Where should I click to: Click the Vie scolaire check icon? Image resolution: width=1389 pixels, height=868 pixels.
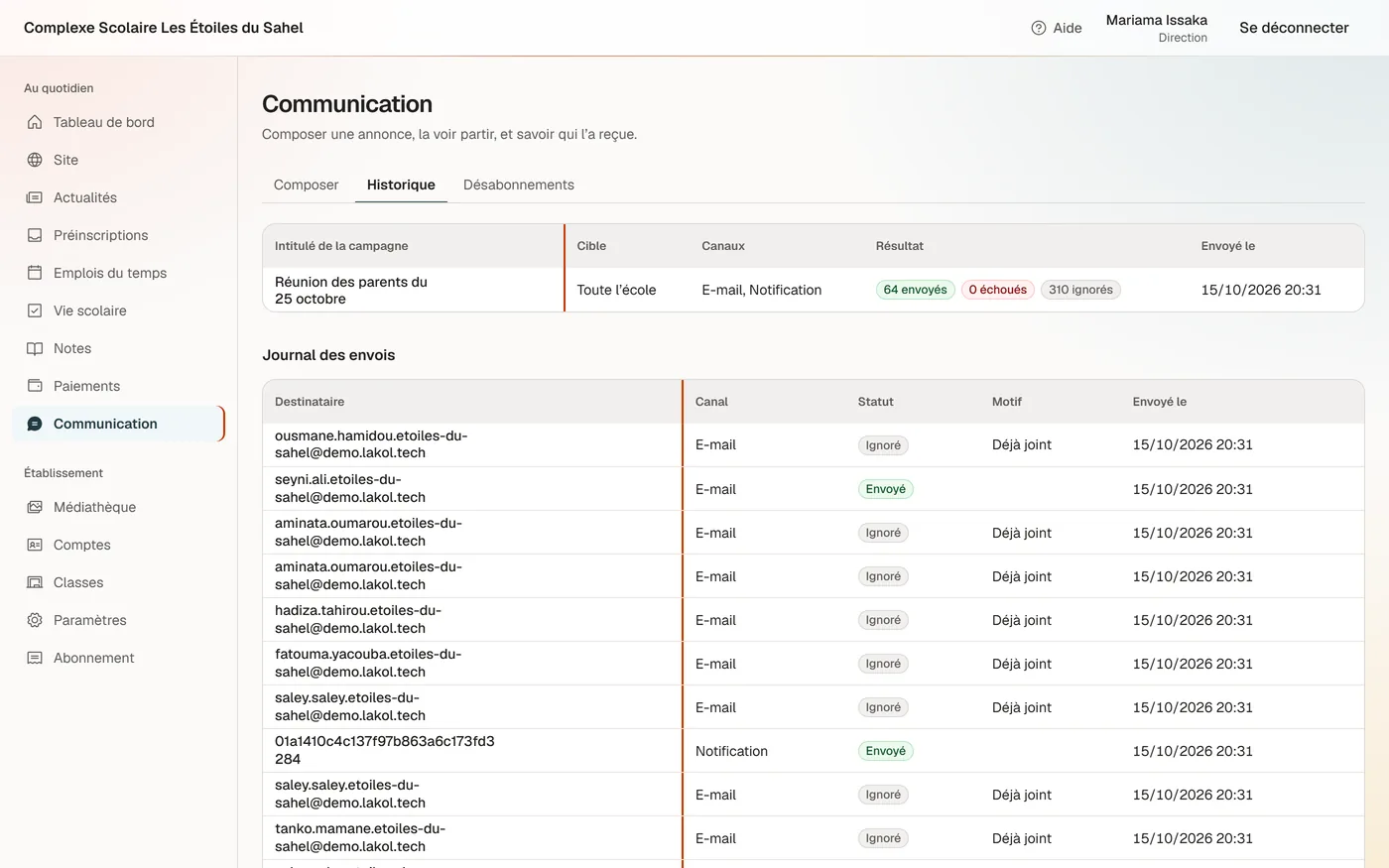35,310
